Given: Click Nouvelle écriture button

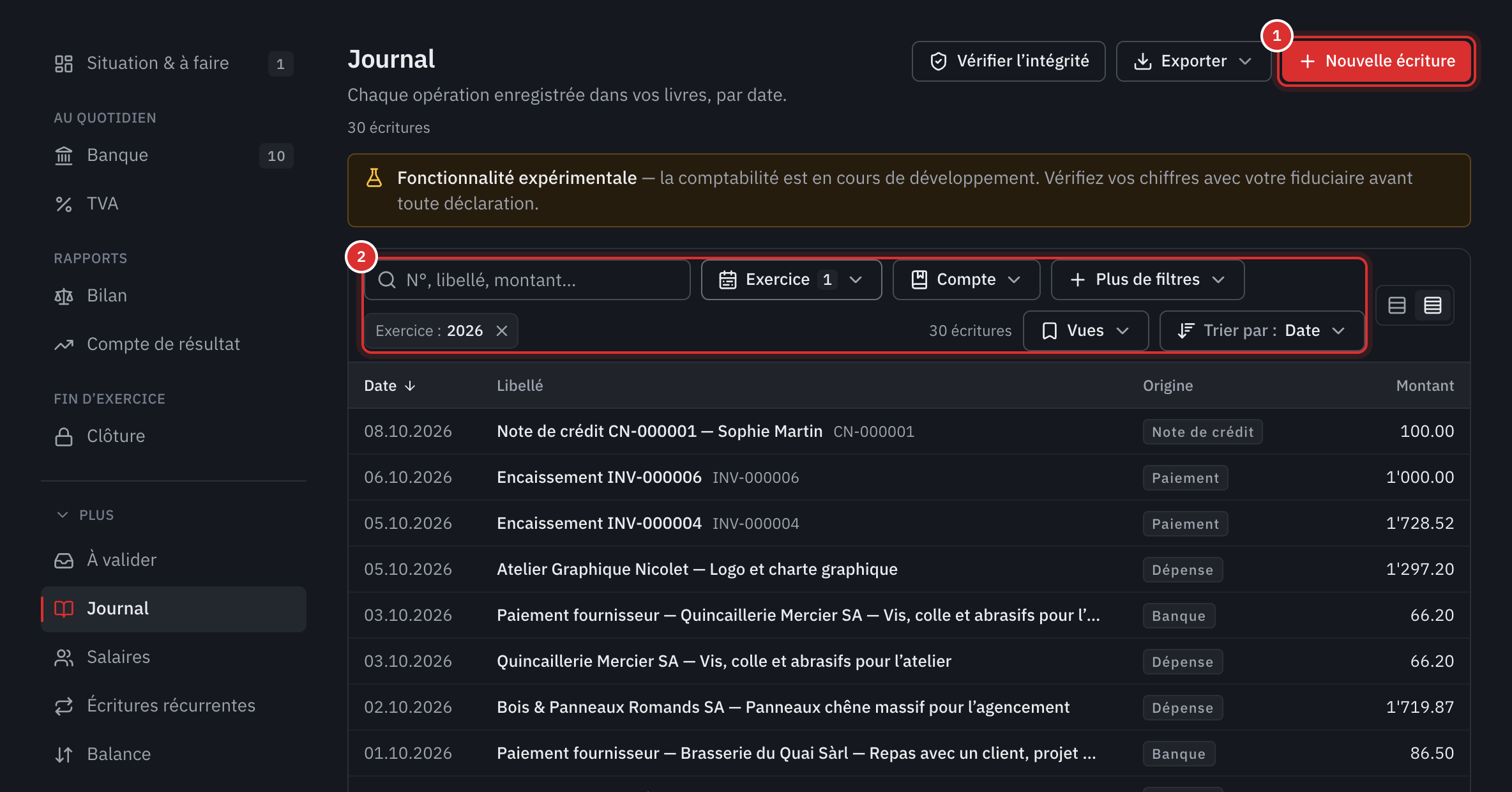Looking at the screenshot, I should coord(1377,61).
